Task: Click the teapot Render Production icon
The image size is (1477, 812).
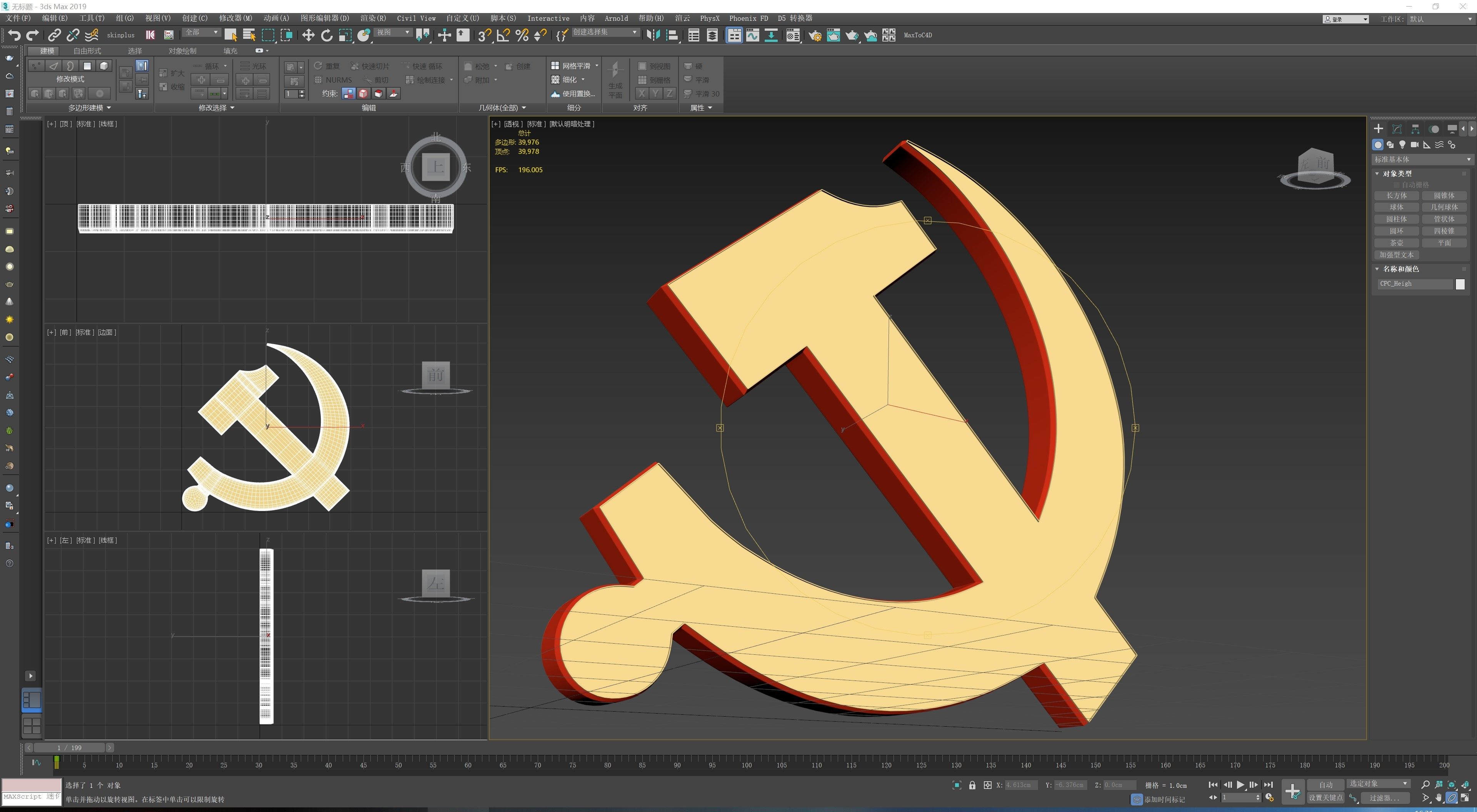Action: 852,35
